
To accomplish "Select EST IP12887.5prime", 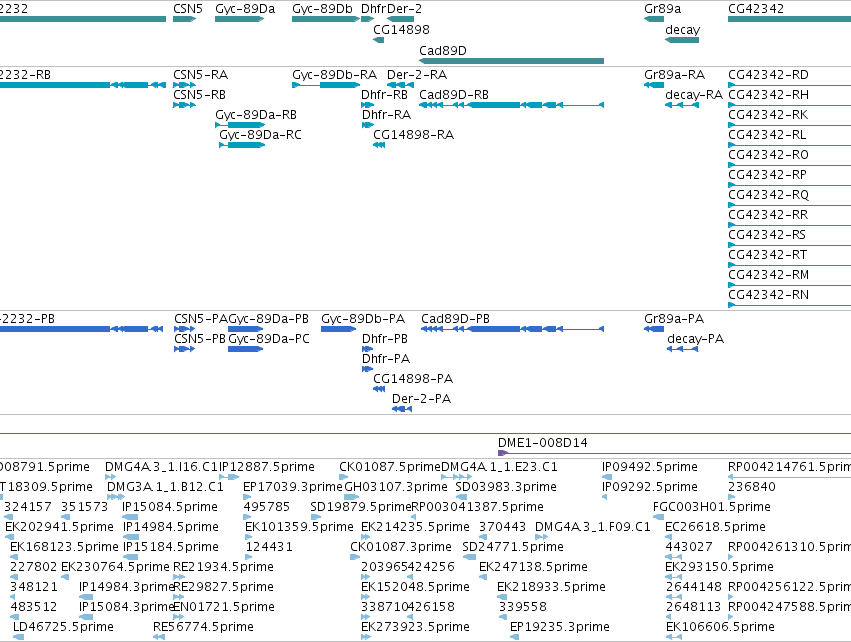I will pos(266,467).
